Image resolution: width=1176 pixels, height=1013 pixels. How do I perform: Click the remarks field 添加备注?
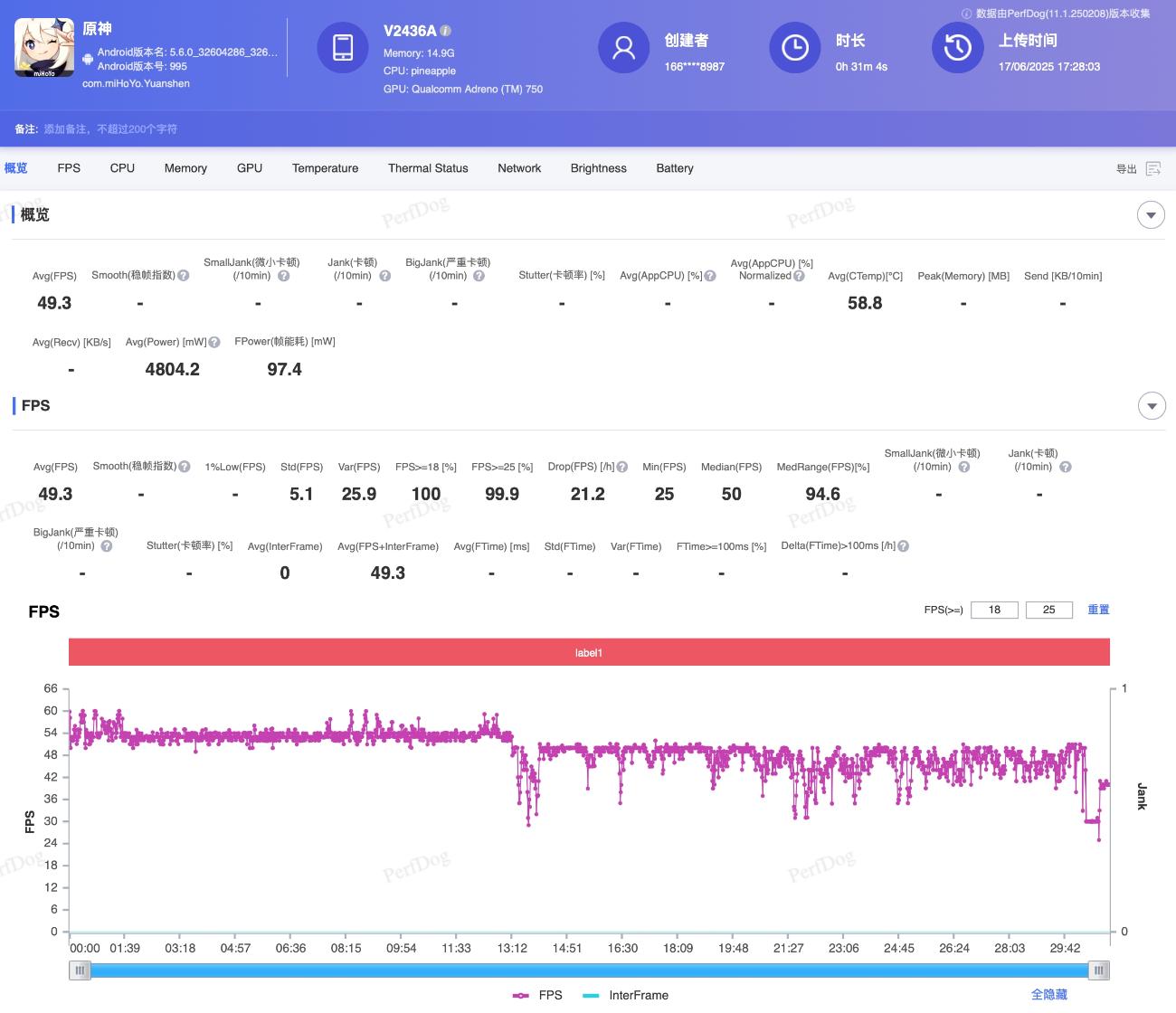point(110,129)
